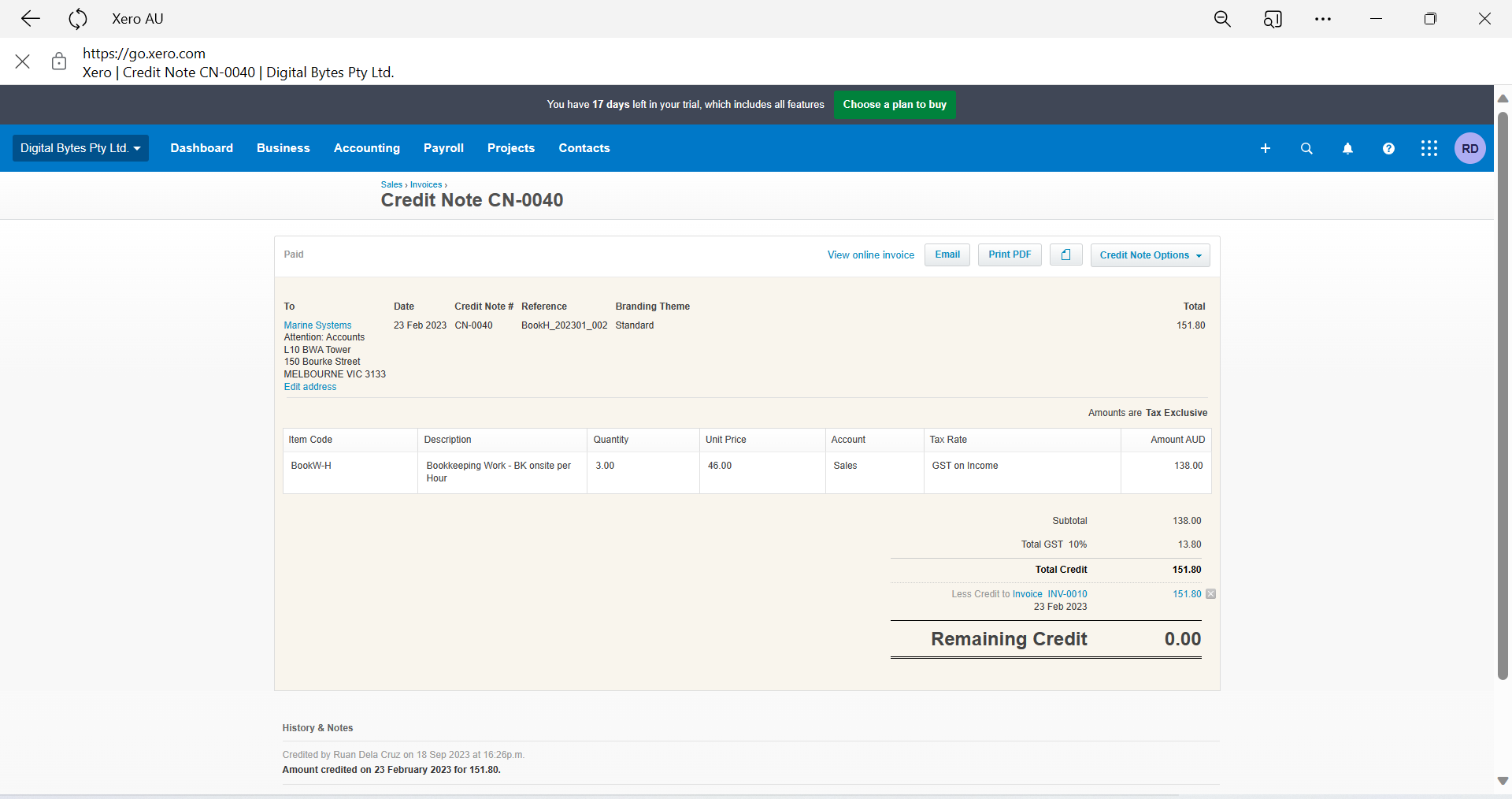Go to Invoices breadcrumb

coord(426,185)
